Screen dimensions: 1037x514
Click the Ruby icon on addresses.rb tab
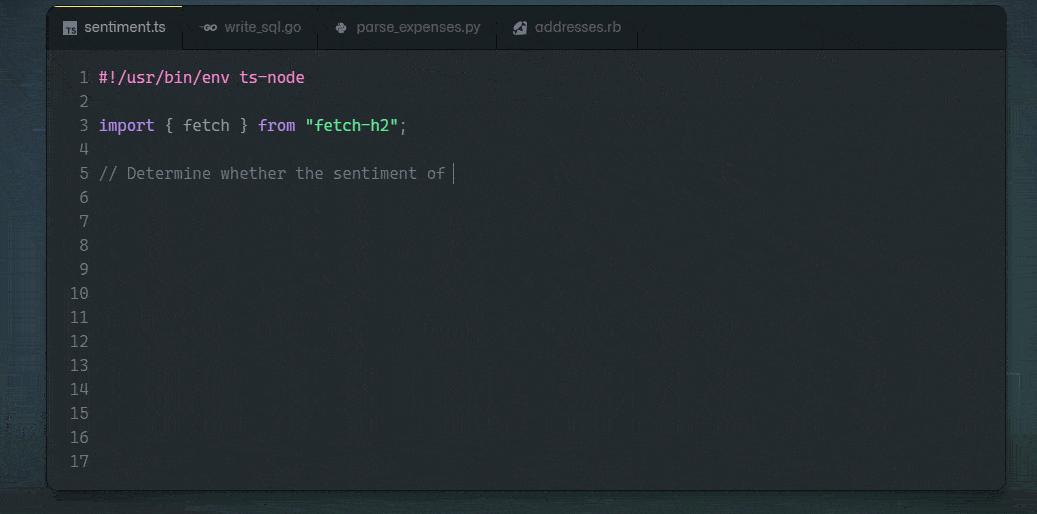pos(520,28)
